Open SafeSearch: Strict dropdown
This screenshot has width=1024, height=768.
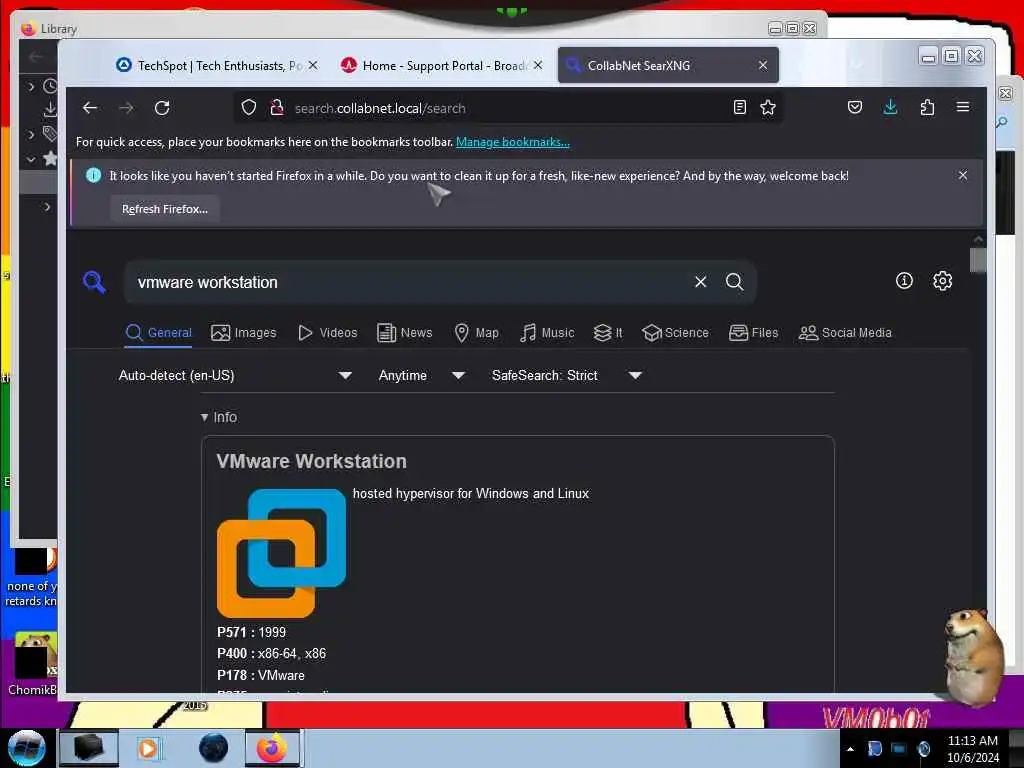point(566,376)
